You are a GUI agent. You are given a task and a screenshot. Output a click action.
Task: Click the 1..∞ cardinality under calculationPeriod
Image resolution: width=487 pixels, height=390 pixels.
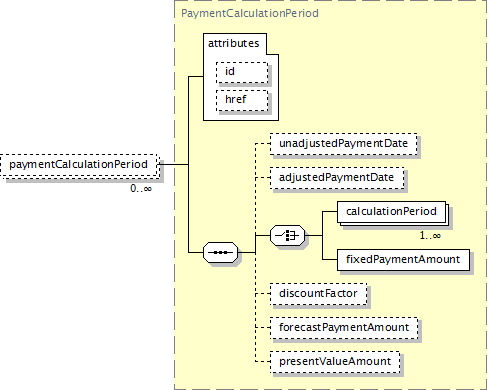tap(430, 236)
